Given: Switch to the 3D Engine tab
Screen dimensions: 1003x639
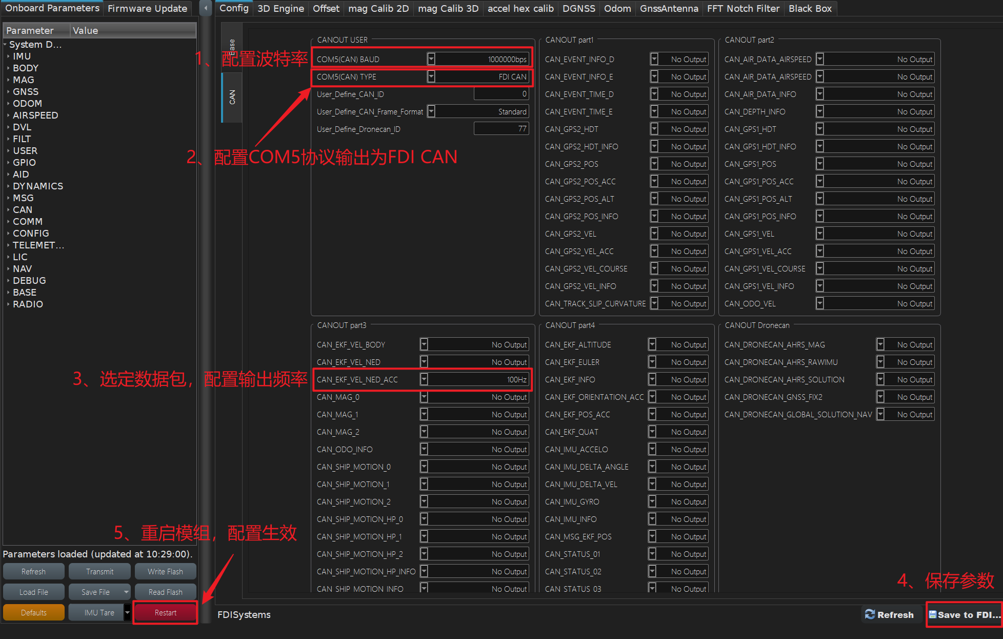Looking at the screenshot, I should point(280,8).
